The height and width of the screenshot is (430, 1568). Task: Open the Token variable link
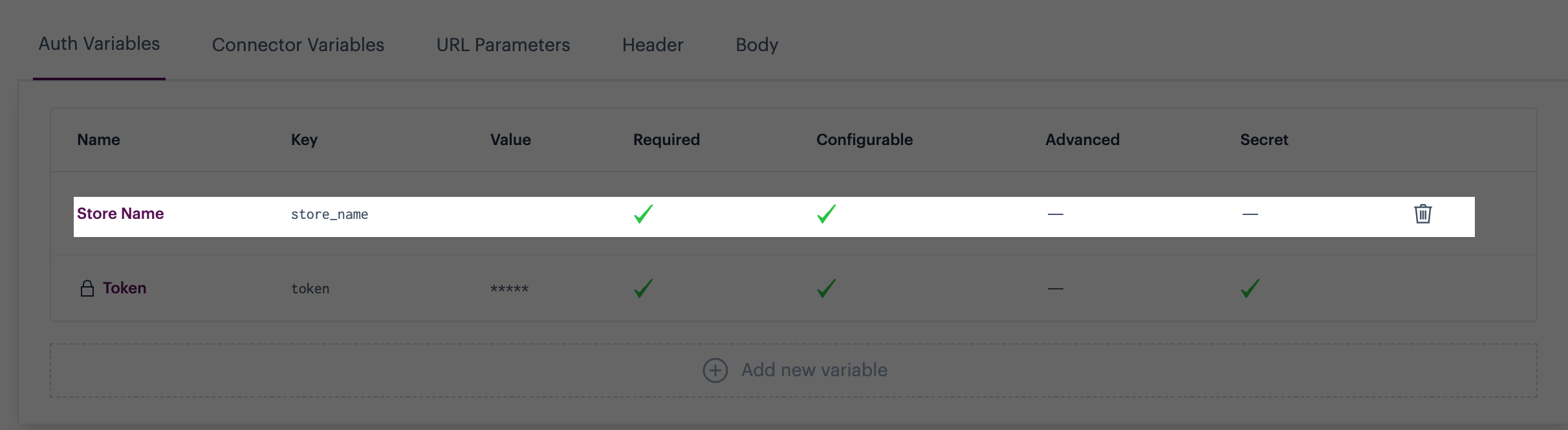[124, 288]
